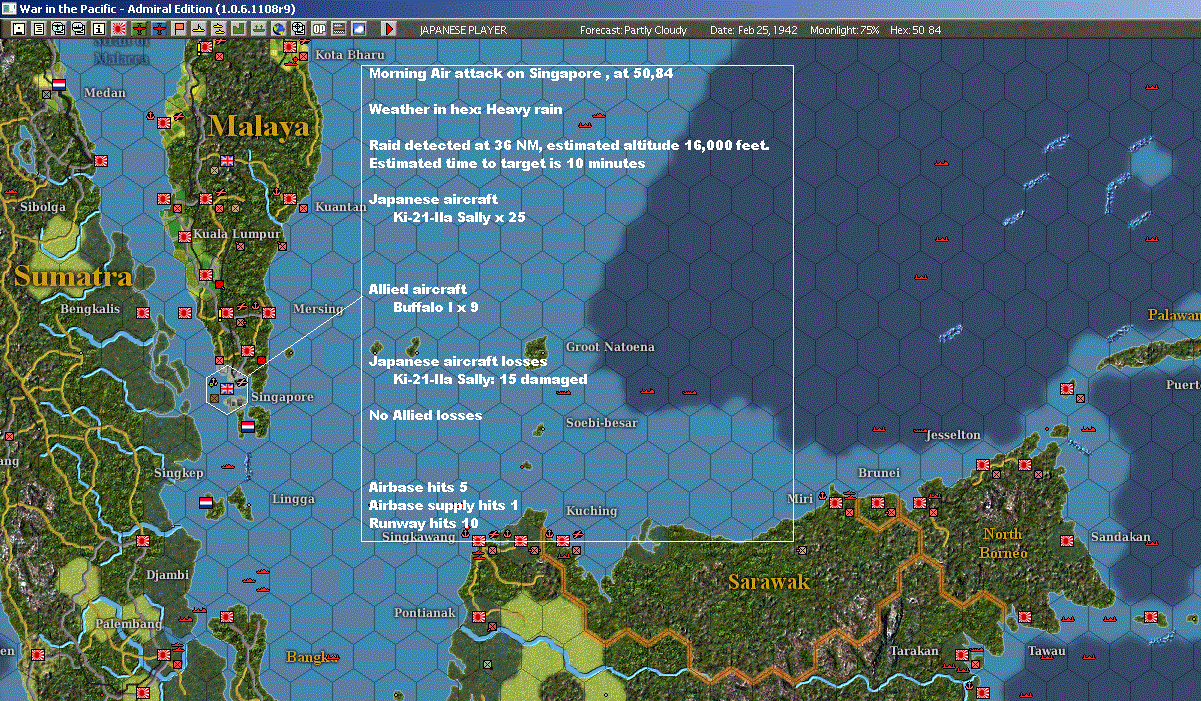
Task: Click the 'Airbase supply hits 1' line
Action: coord(444,505)
